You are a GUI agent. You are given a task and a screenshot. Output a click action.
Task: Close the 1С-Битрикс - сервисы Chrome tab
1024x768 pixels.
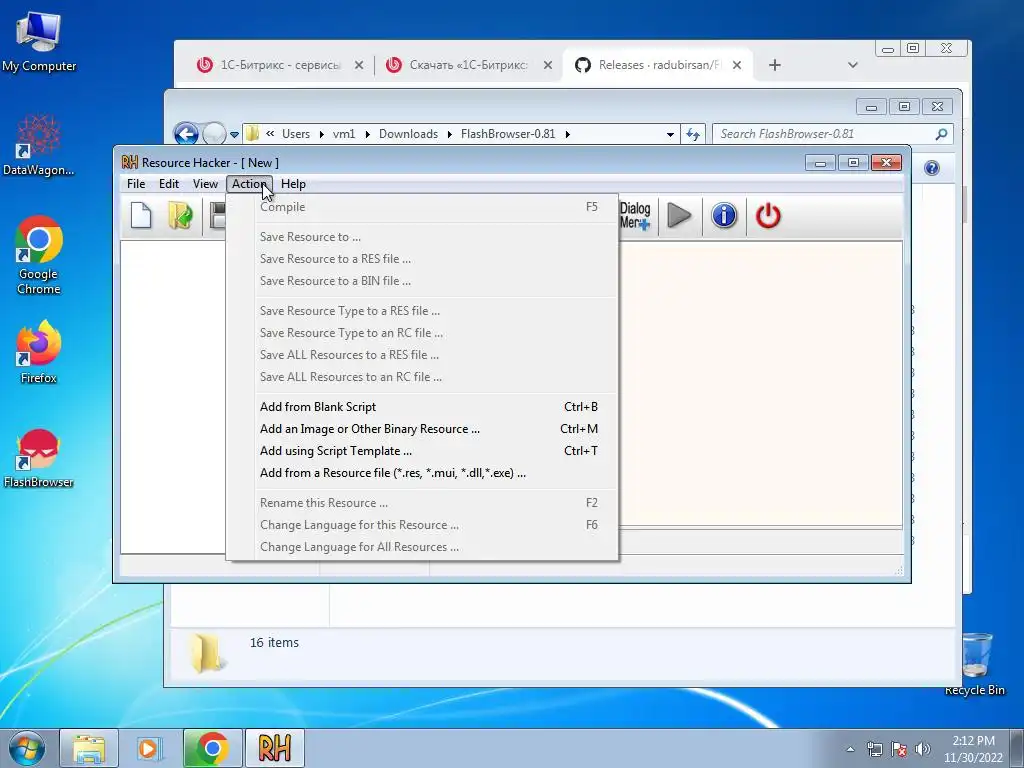(359, 65)
